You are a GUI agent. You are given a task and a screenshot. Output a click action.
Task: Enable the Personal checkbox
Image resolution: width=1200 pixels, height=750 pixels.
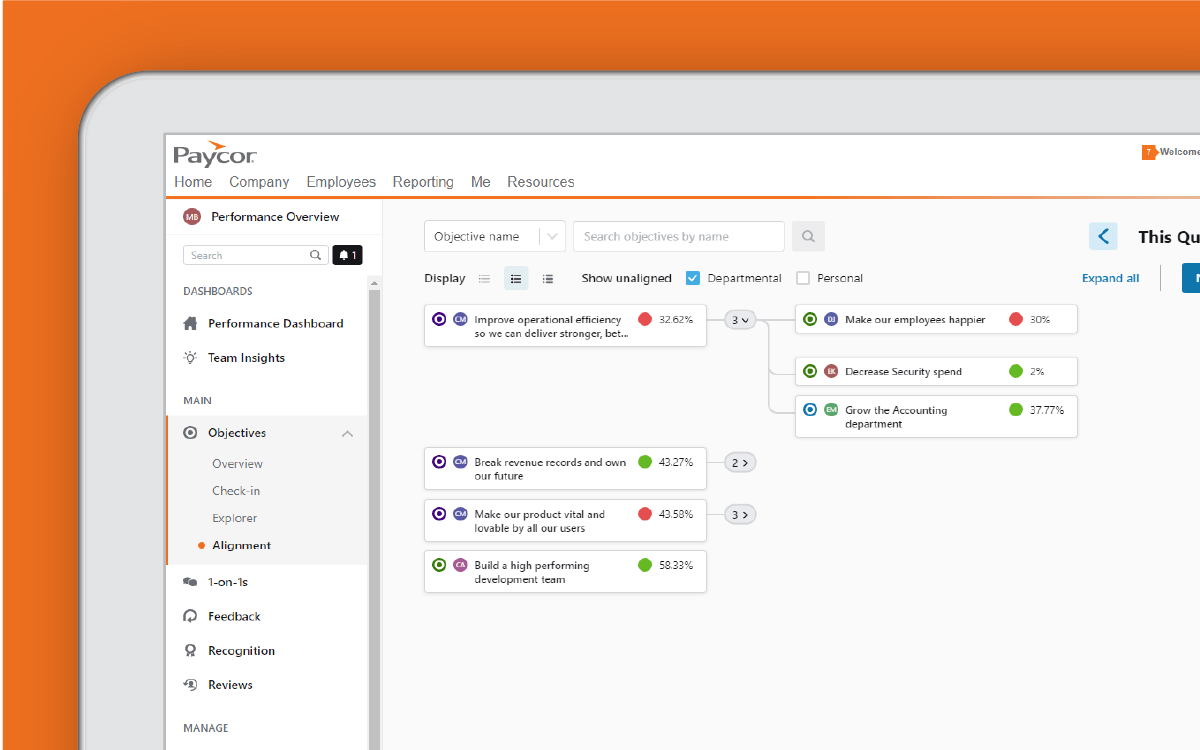coord(803,278)
